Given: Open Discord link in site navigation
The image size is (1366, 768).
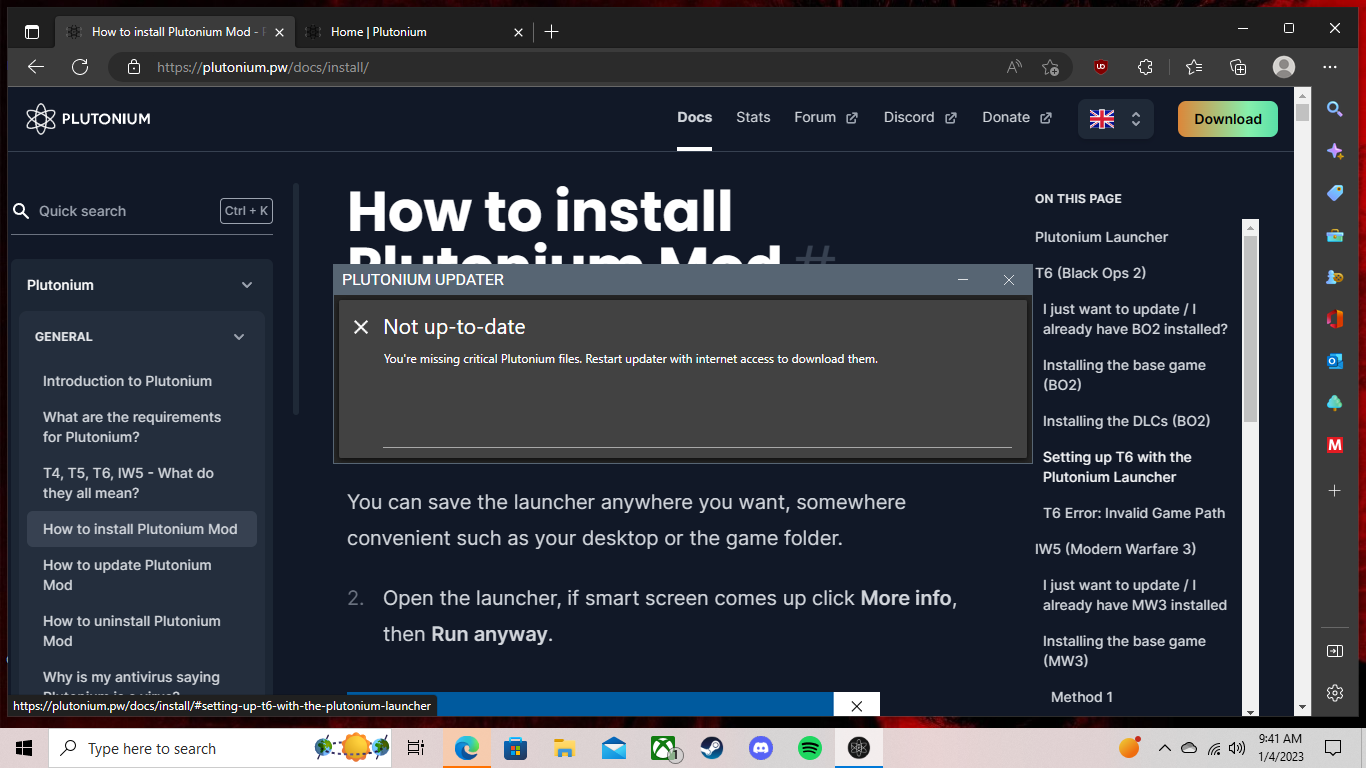Looking at the screenshot, I should pyautogui.click(x=920, y=117).
